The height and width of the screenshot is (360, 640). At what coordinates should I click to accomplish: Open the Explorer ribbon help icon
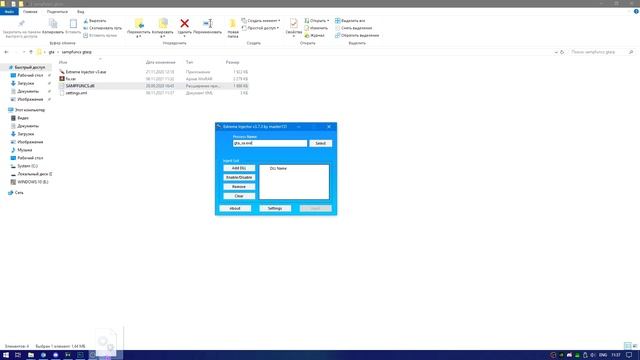click(x=636, y=11)
